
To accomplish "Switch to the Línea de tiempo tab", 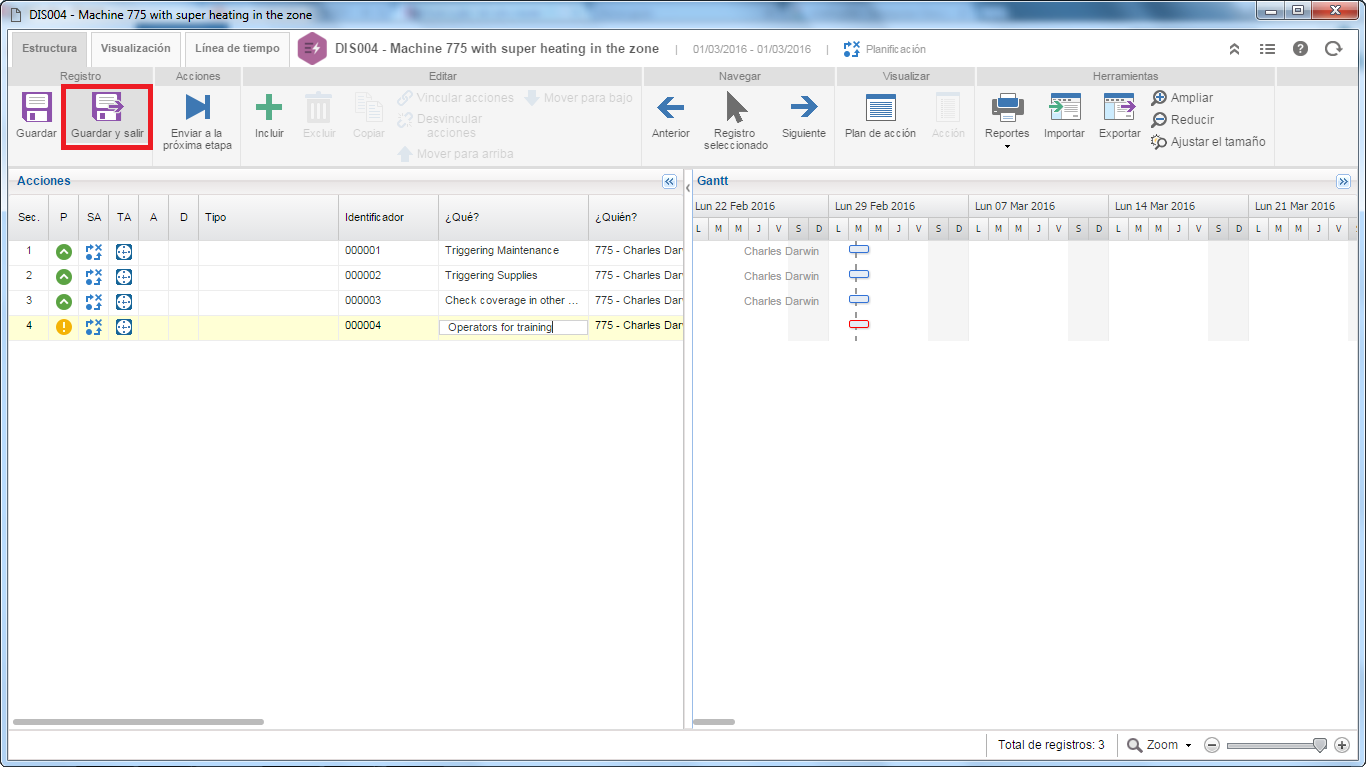I will [x=237, y=48].
